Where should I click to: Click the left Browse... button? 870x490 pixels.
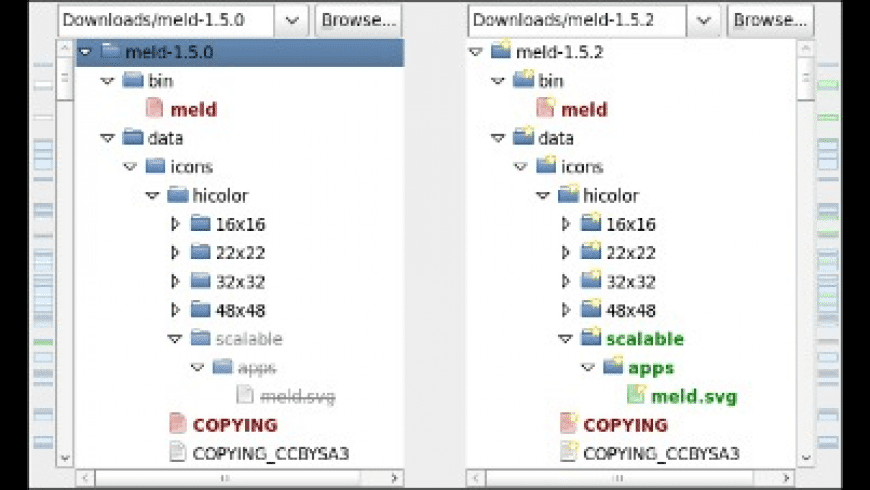358,21
